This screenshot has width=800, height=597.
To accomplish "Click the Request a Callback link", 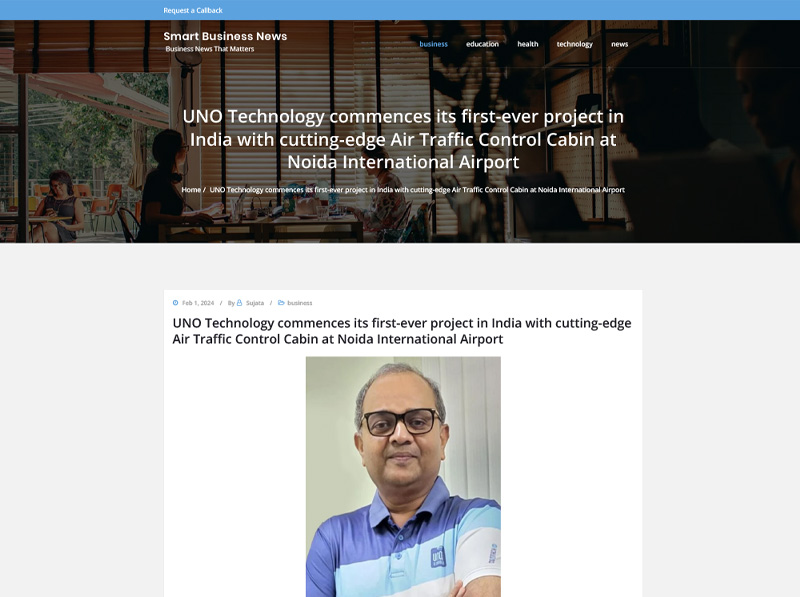I will click(x=193, y=10).
